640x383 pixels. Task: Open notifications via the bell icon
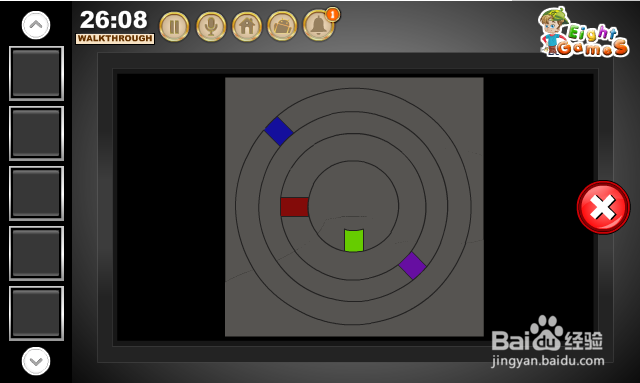pos(319,25)
